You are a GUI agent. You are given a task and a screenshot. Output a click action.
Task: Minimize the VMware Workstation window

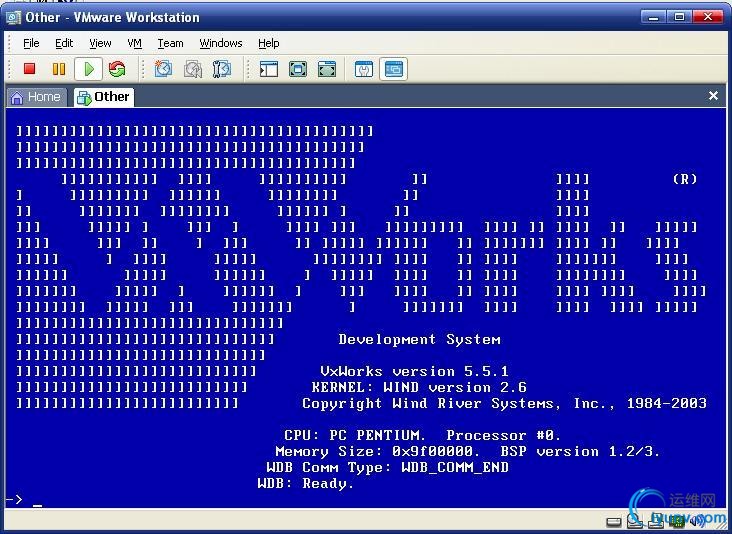pos(654,17)
